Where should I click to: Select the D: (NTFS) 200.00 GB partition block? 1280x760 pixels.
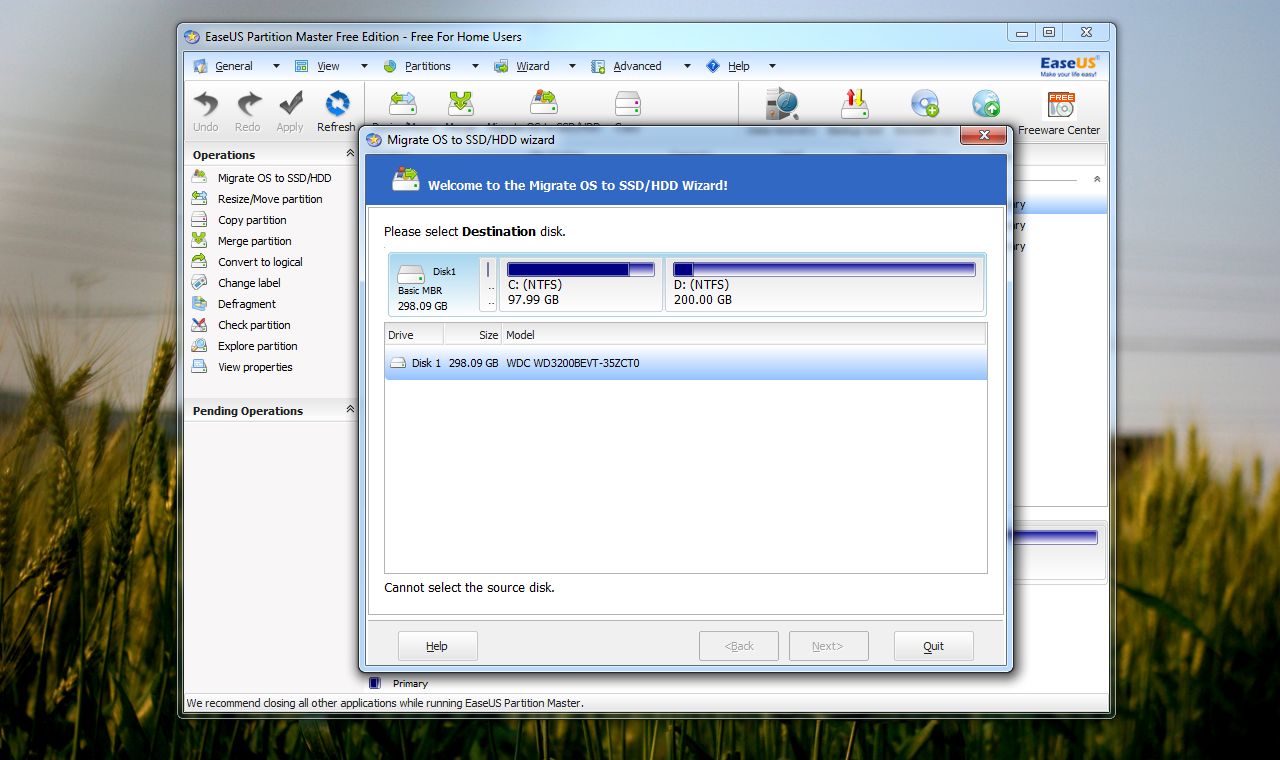click(825, 284)
